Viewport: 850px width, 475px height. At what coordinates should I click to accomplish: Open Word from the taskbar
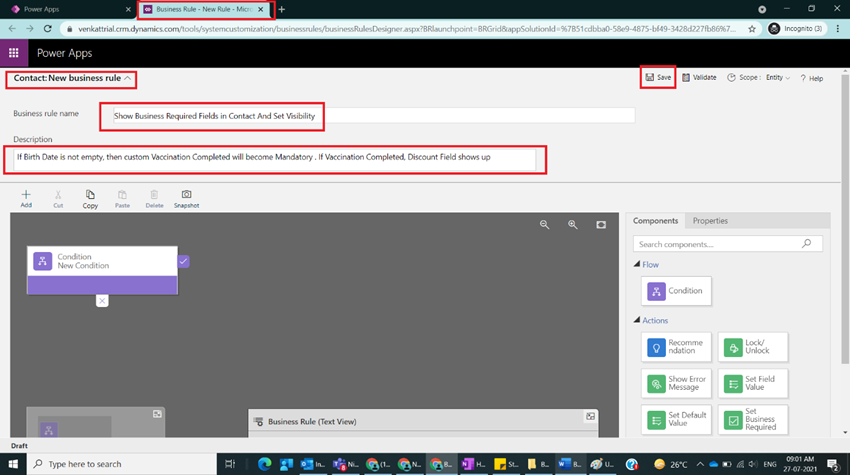click(569, 464)
